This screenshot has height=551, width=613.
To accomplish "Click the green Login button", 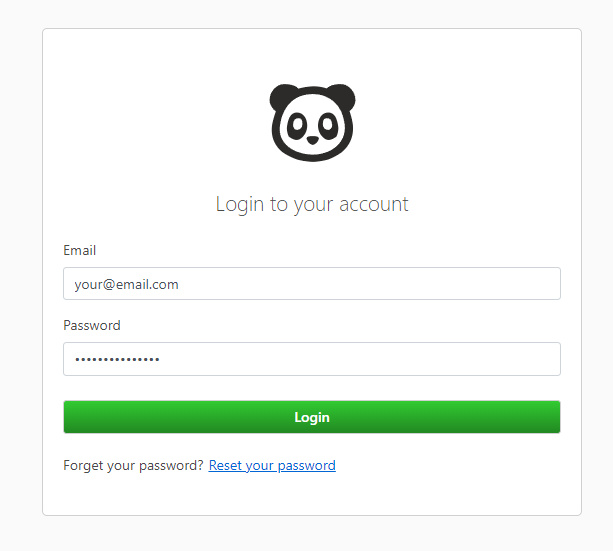I will pos(312,417).
